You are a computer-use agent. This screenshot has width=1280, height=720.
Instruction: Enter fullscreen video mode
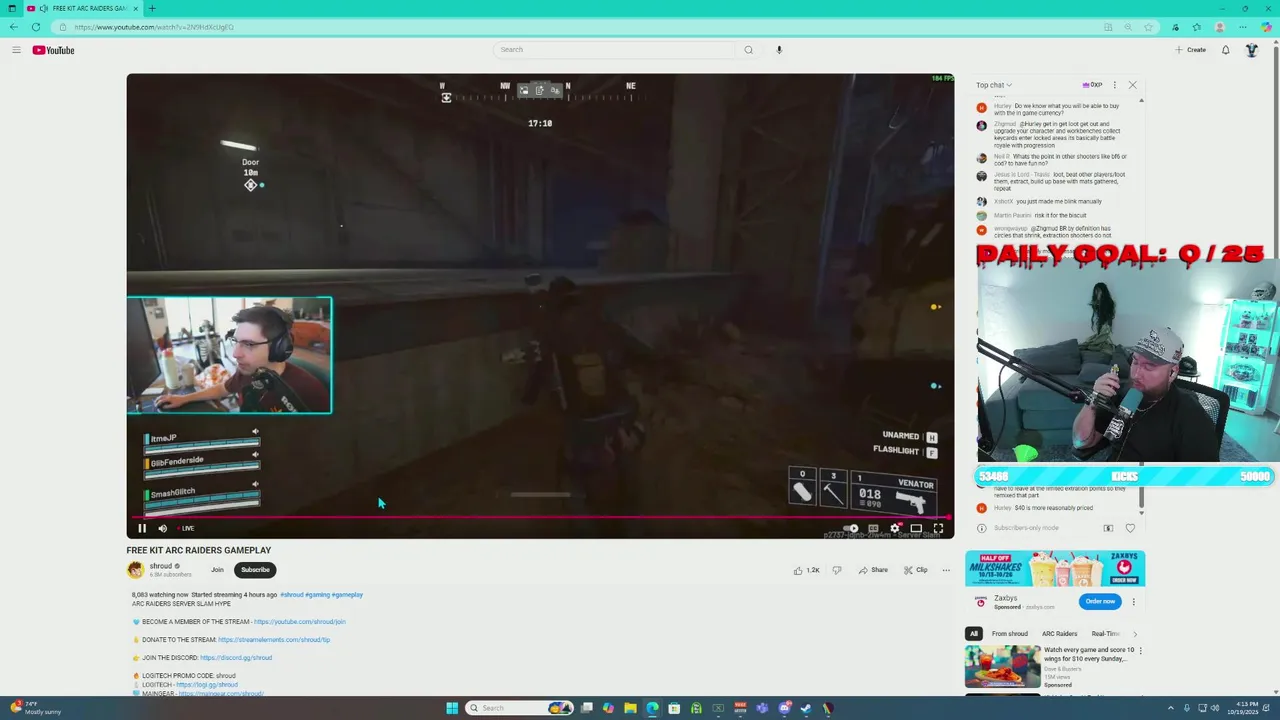938,528
